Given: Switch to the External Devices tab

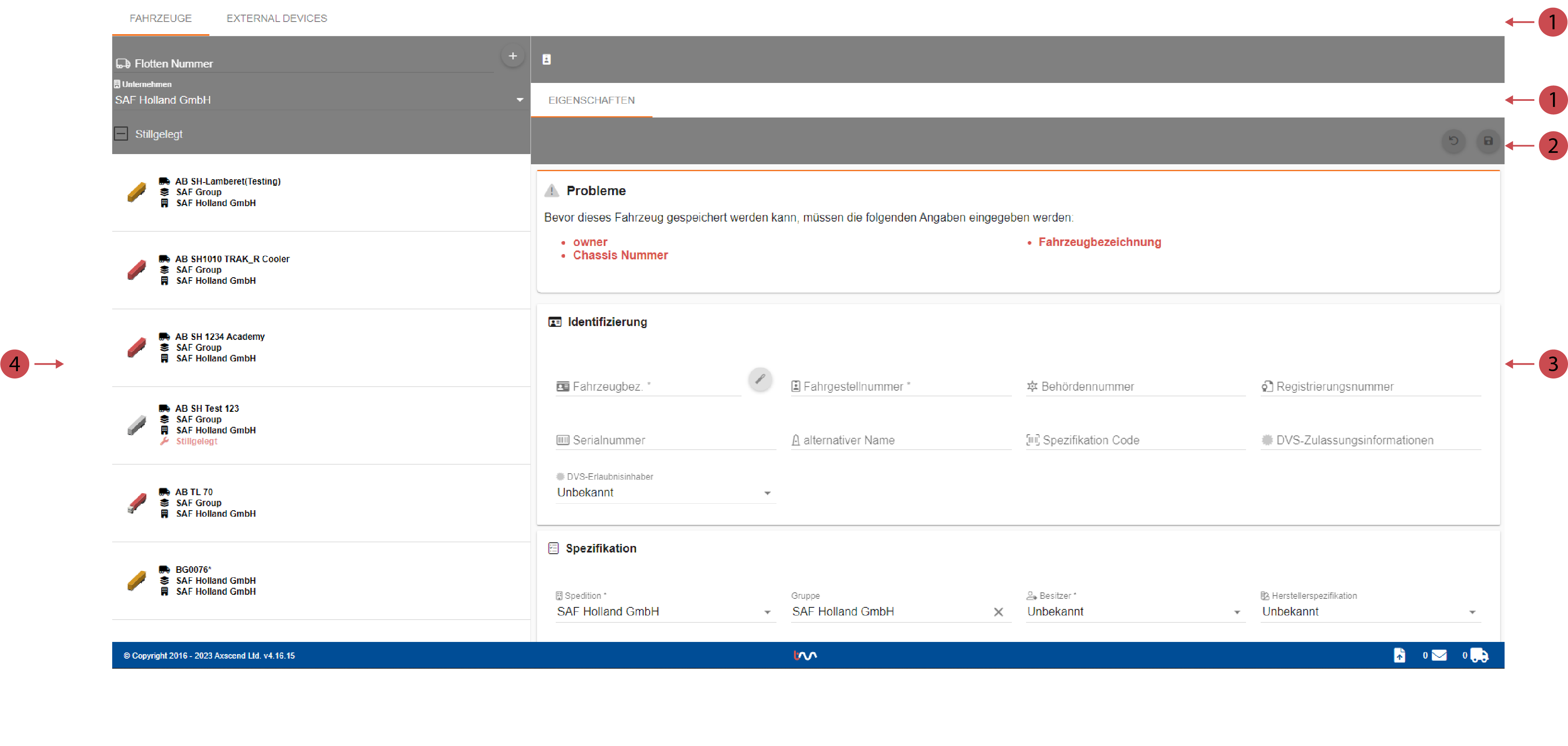Looking at the screenshot, I should tap(276, 18).
